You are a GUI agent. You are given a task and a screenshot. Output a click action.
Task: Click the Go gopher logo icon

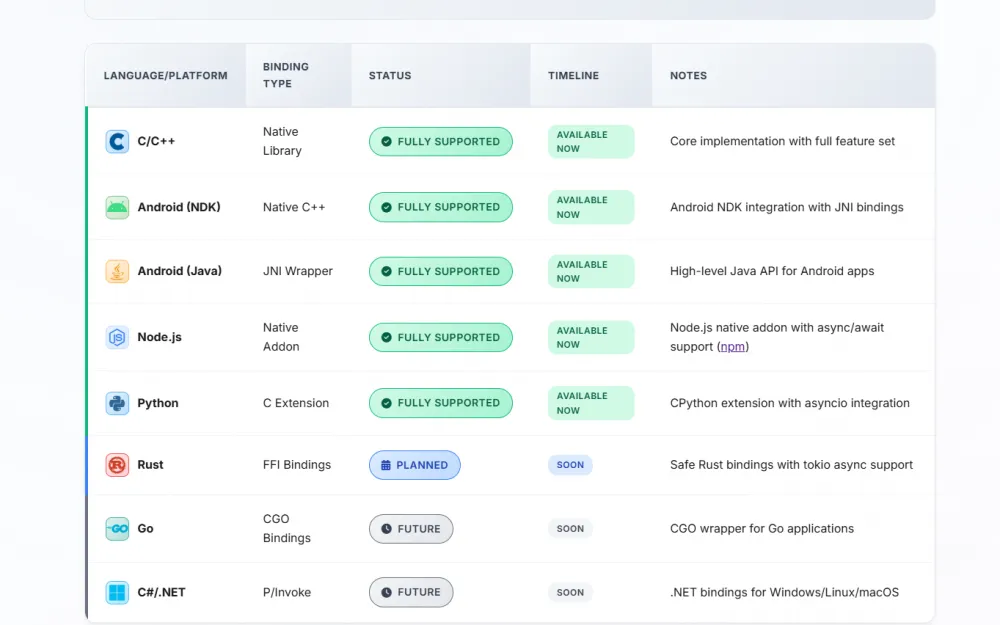(x=117, y=529)
